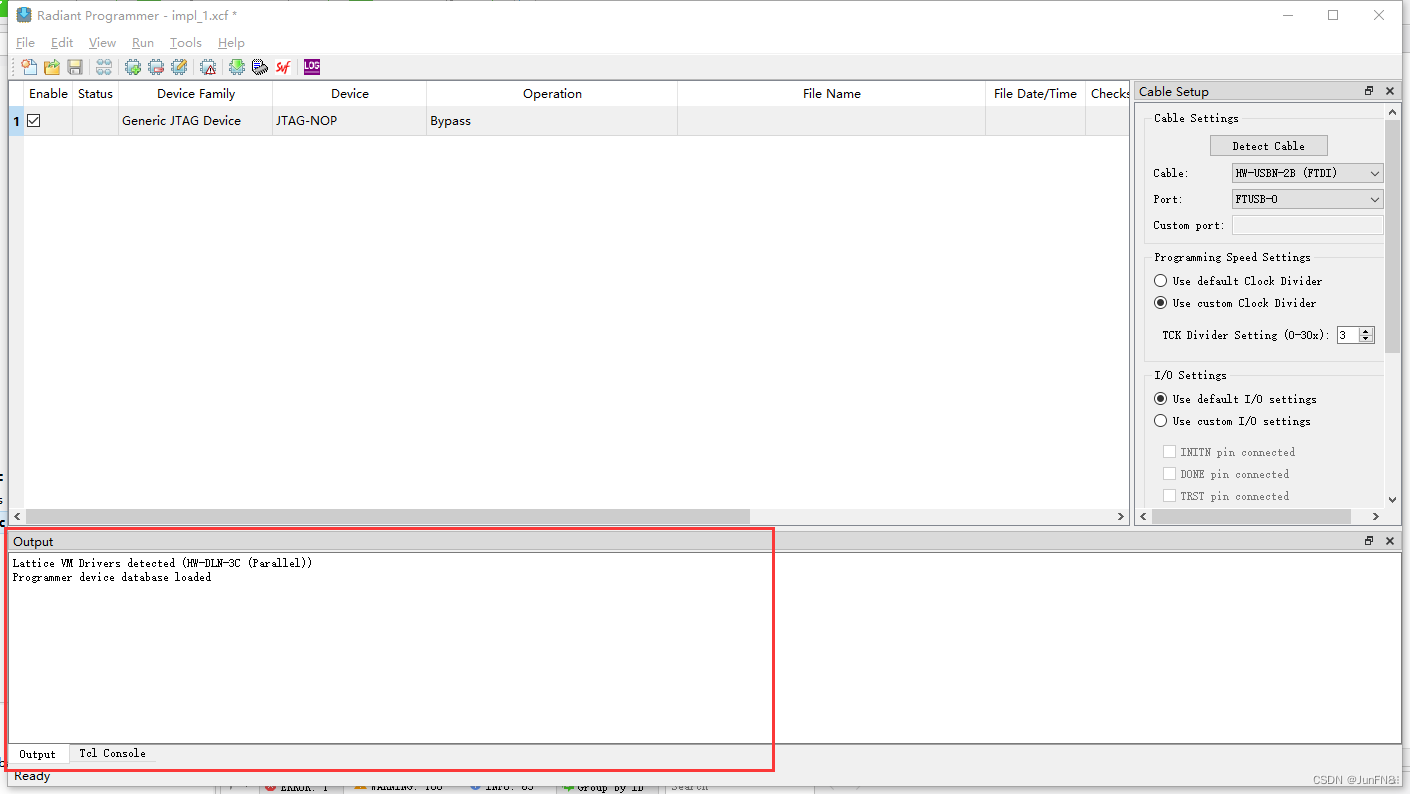1410x794 pixels.
Task: Save the current project file
Action: pyautogui.click(x=75, y=67)
